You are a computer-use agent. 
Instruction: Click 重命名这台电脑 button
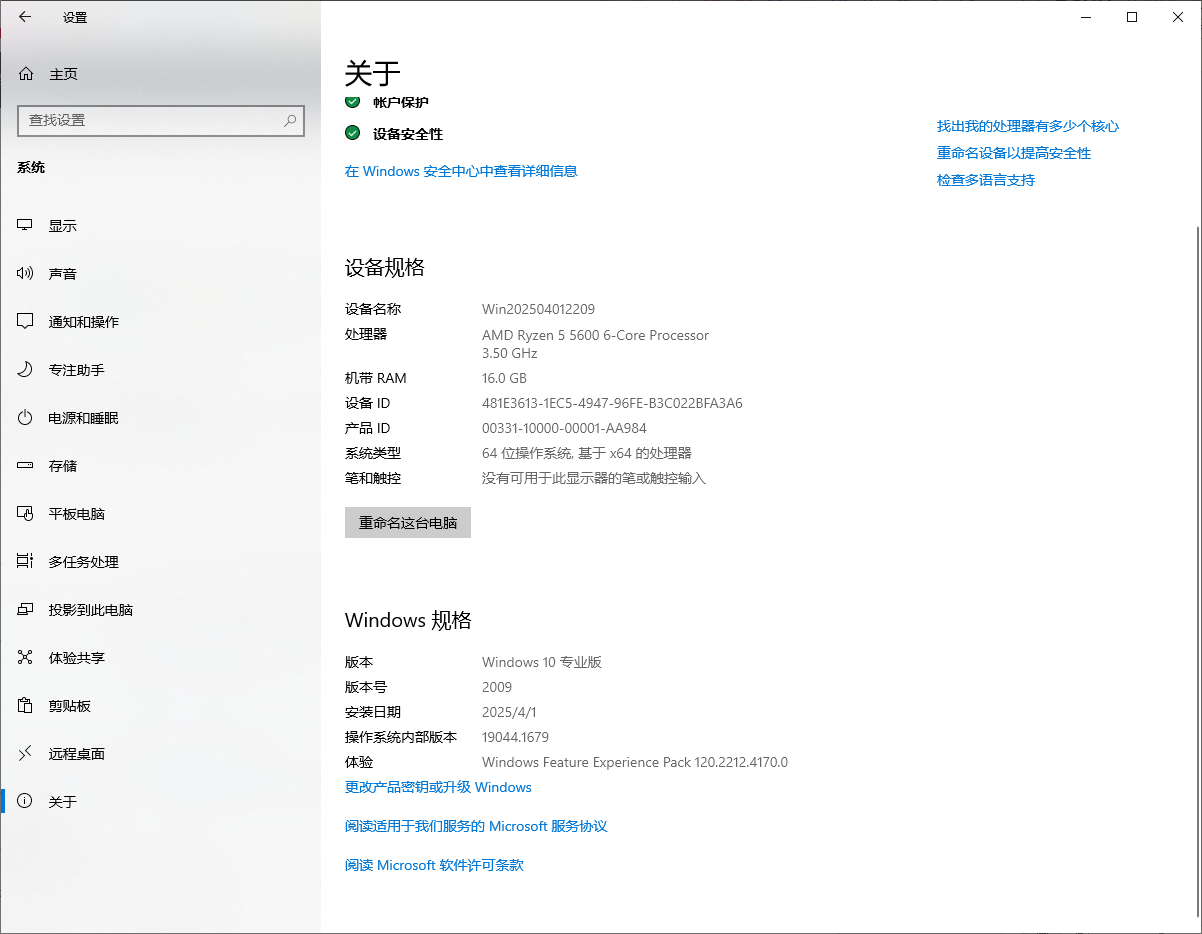pos(408,523)
